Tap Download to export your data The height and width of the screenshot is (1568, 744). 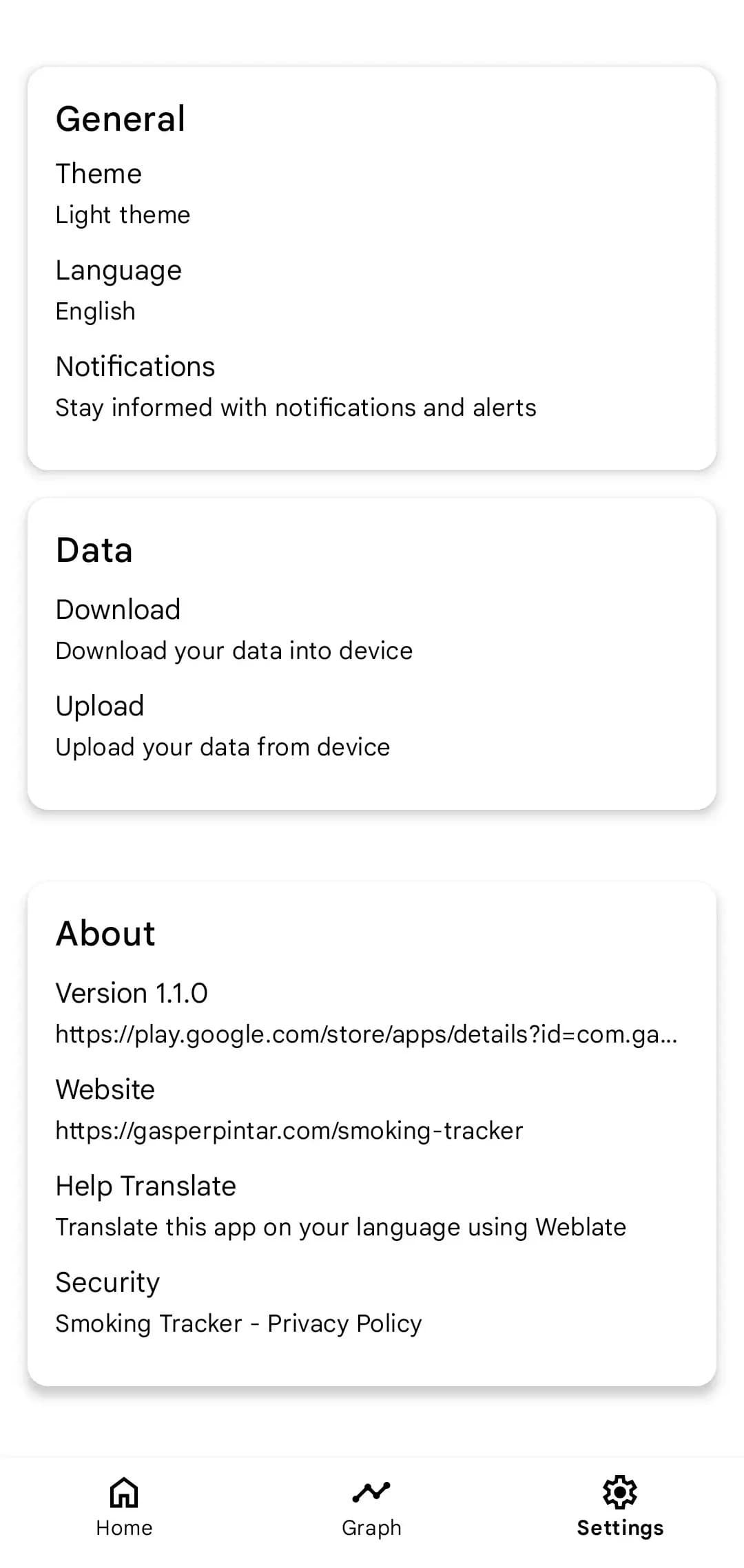pos(118,609)
